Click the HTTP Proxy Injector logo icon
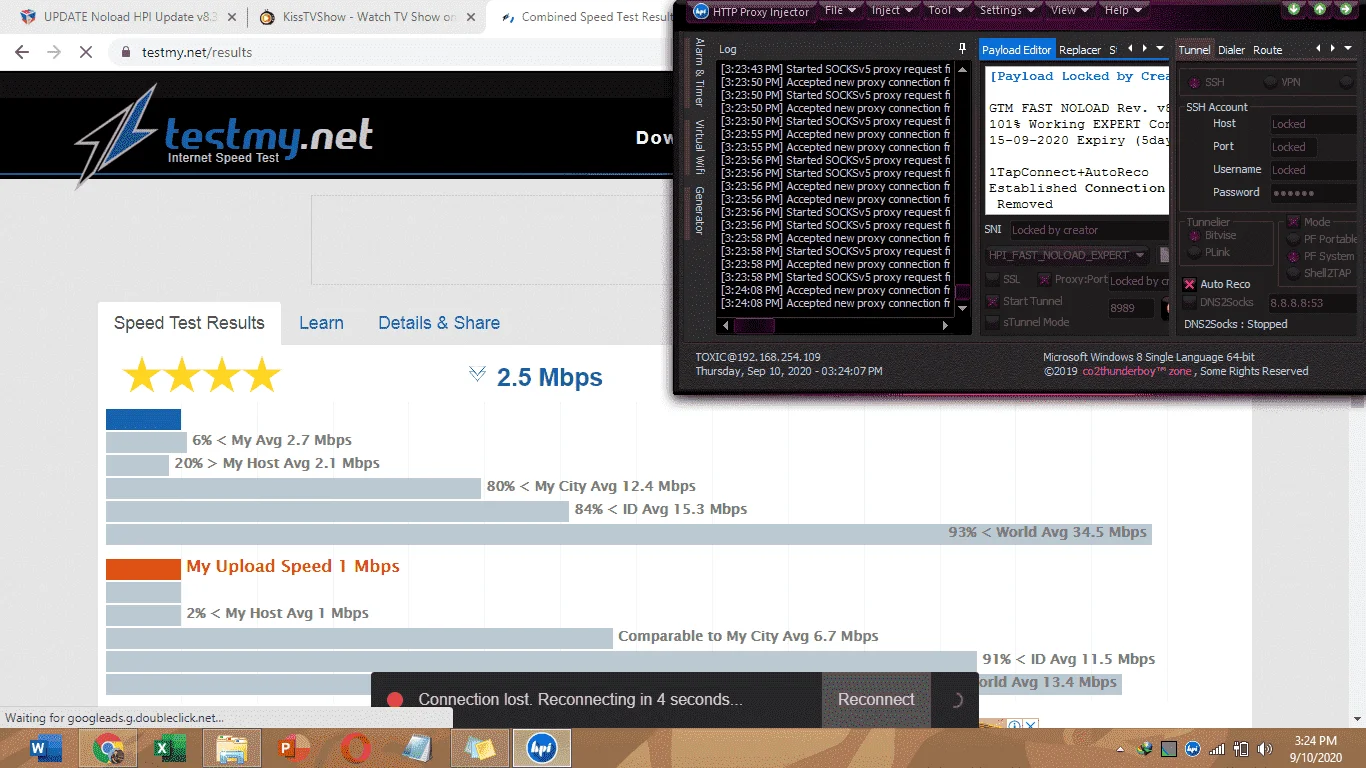 click(x=700, y=12)
